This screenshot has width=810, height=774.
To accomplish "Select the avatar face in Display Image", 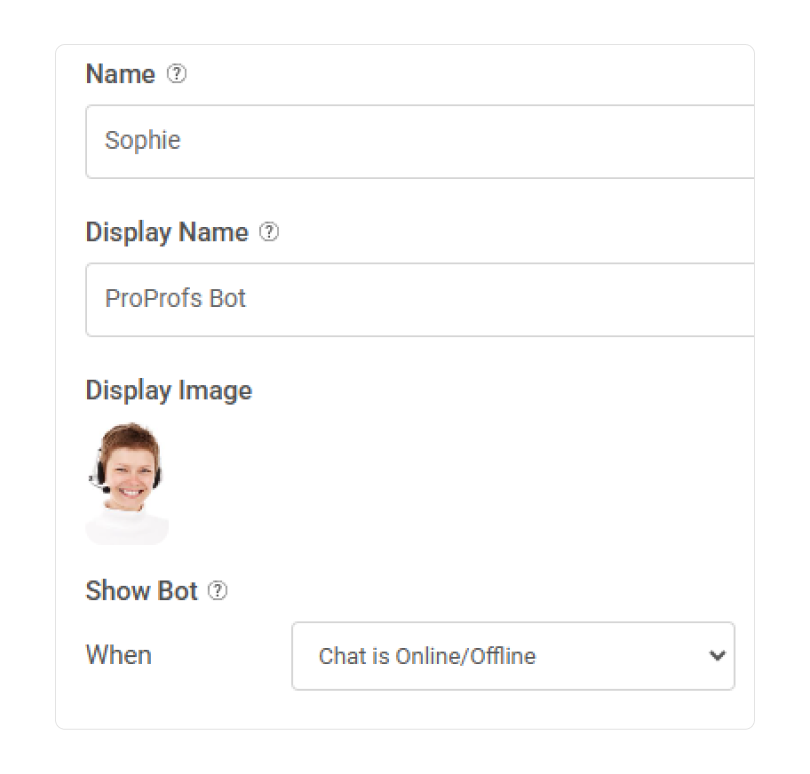I will coord(130,472).
